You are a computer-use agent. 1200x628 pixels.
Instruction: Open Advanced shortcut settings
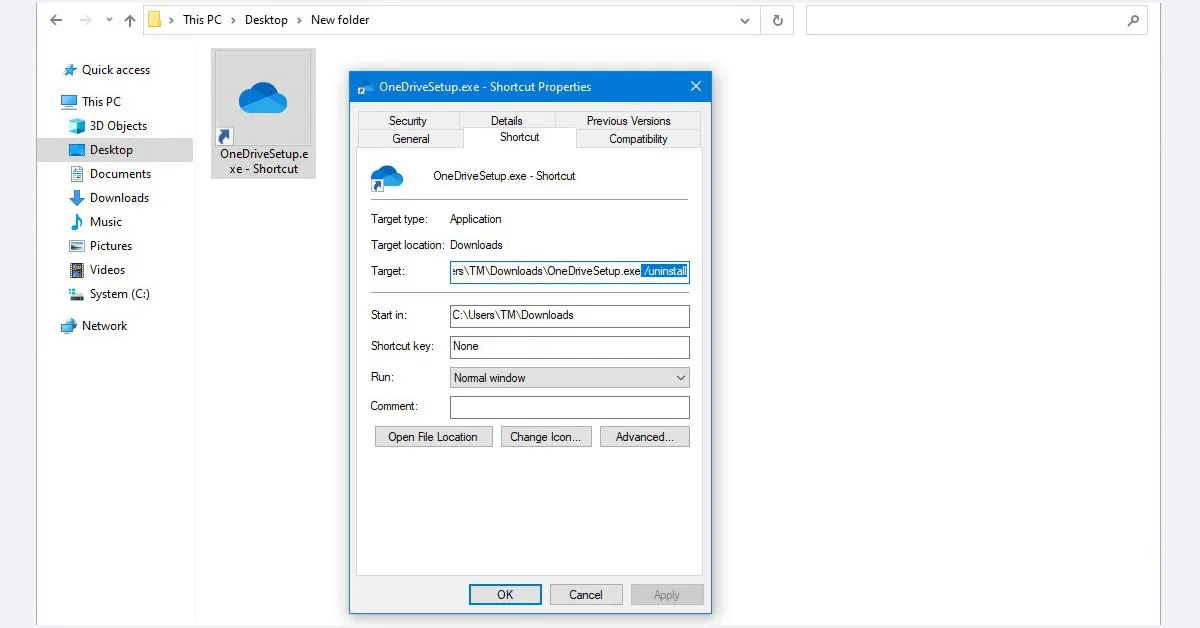pyautogui.click(x=645, y=437)
